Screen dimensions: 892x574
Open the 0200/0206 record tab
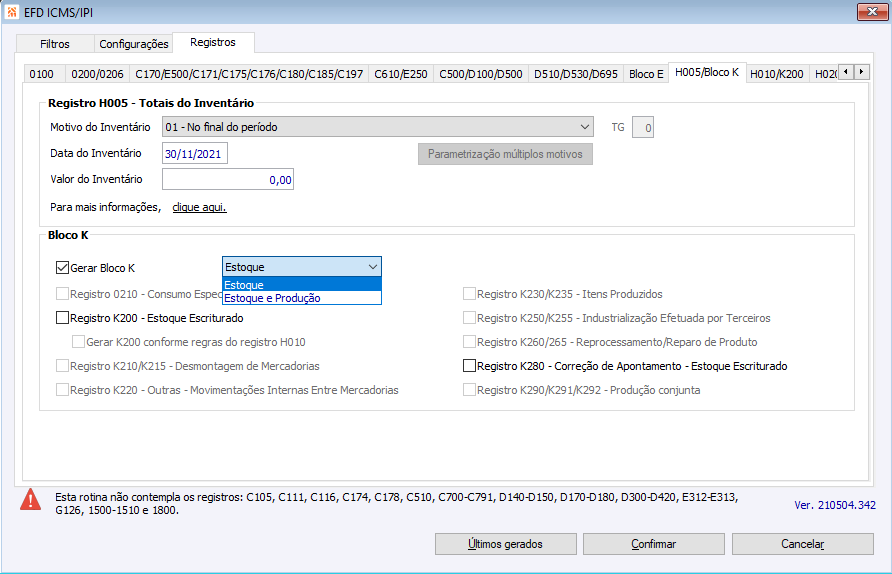[97, 74]
